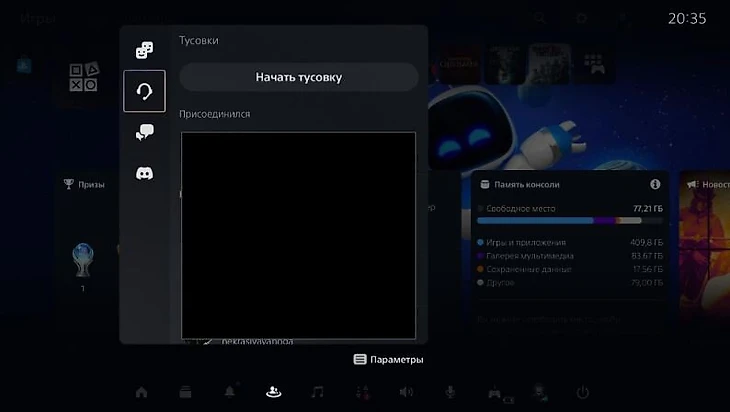Toggle the microphone mute icon
This screenshot has width=730, height=412.
point(450,392)
